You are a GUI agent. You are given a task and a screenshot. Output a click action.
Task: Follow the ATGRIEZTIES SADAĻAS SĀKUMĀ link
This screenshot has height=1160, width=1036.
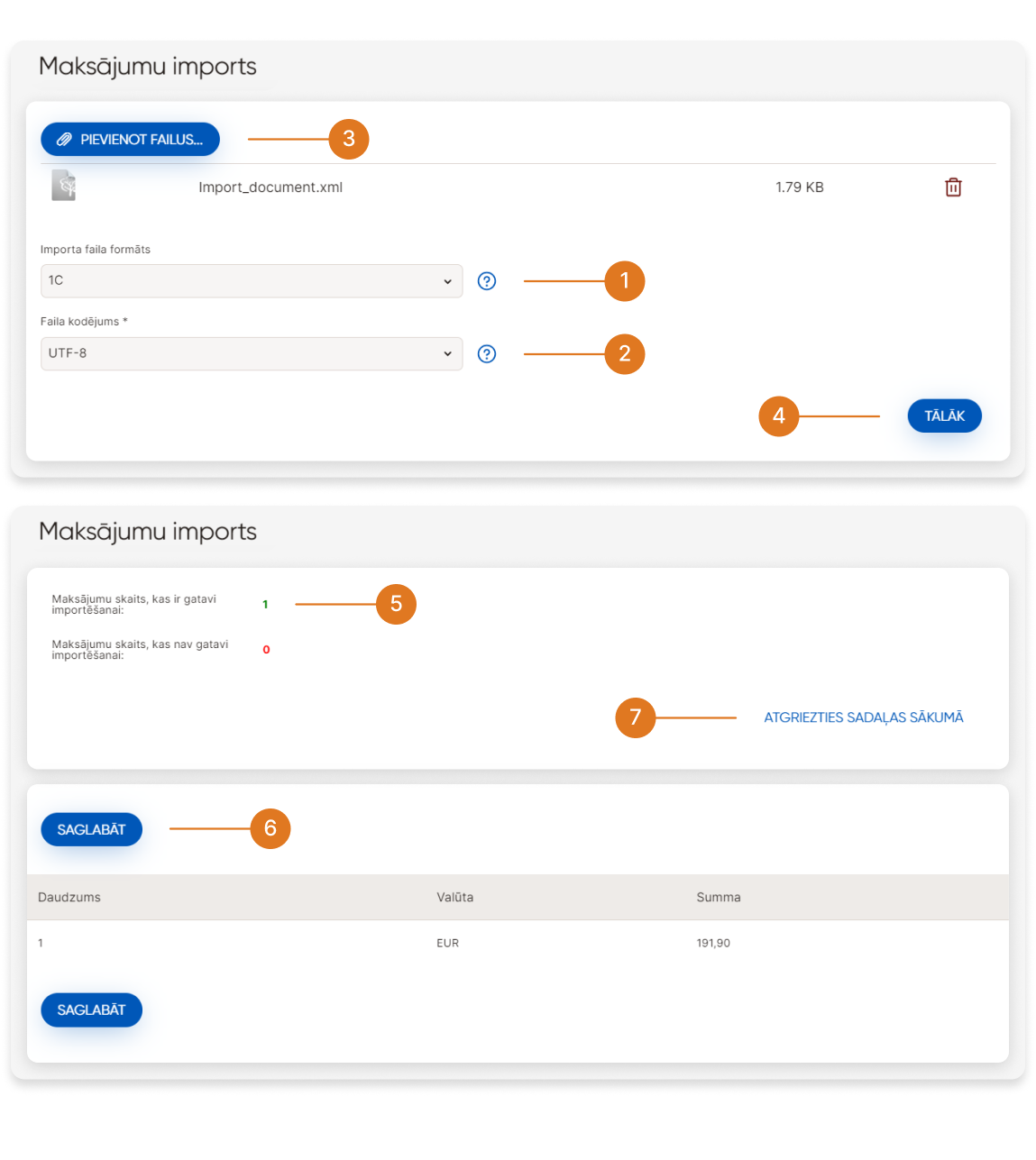pyautogui.click(x=863, y=717)
